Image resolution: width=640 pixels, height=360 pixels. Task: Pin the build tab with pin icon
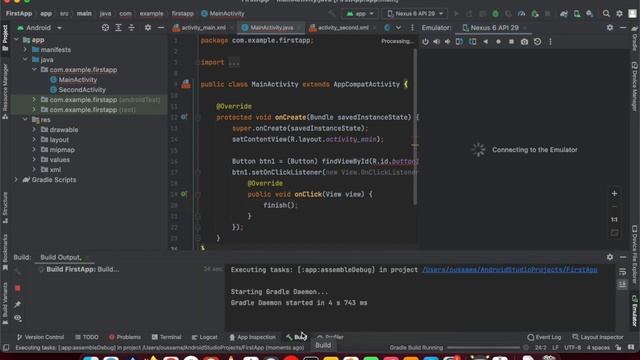(x=18, y=304)
